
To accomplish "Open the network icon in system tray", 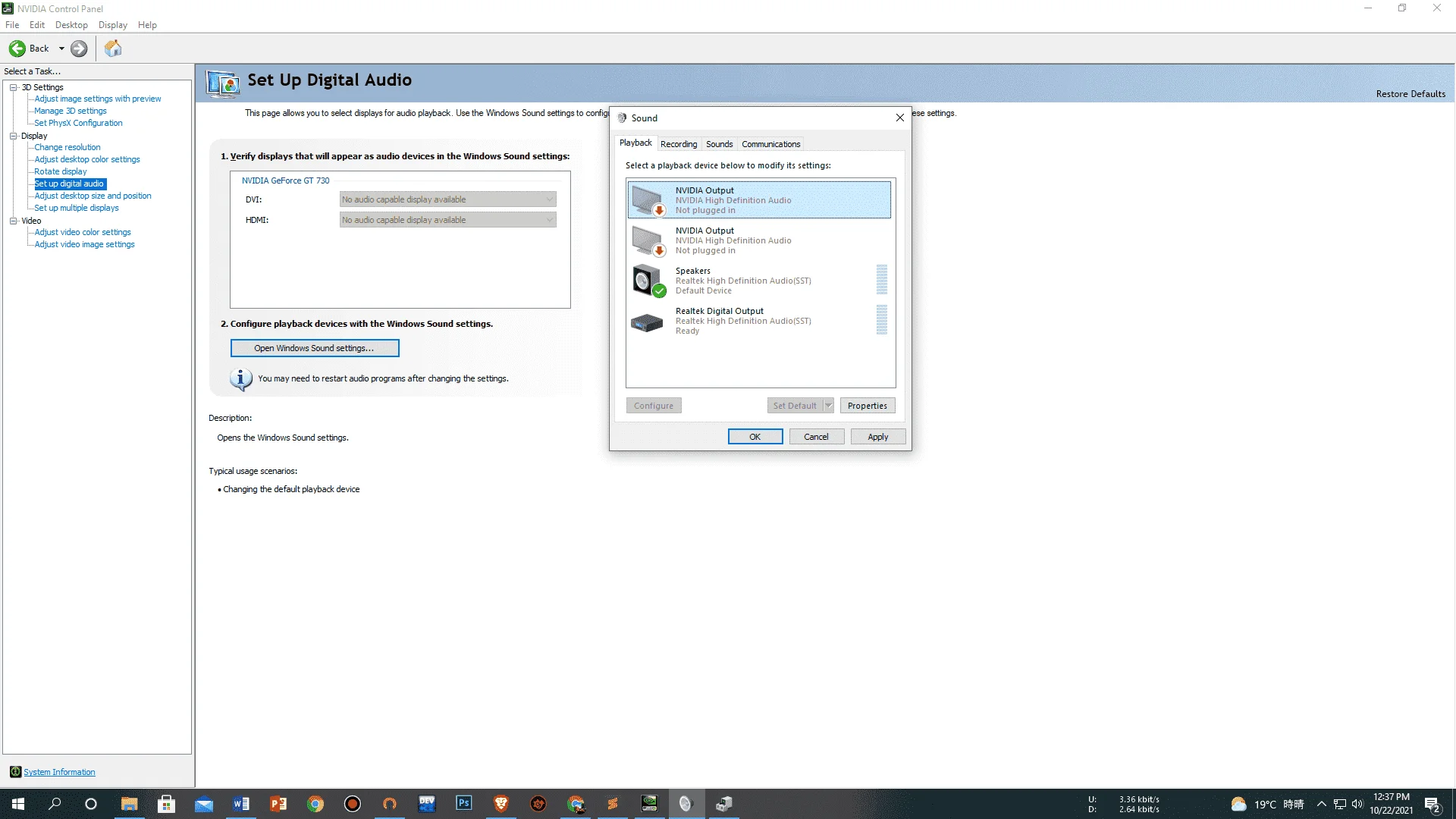I will point(1340,804).
